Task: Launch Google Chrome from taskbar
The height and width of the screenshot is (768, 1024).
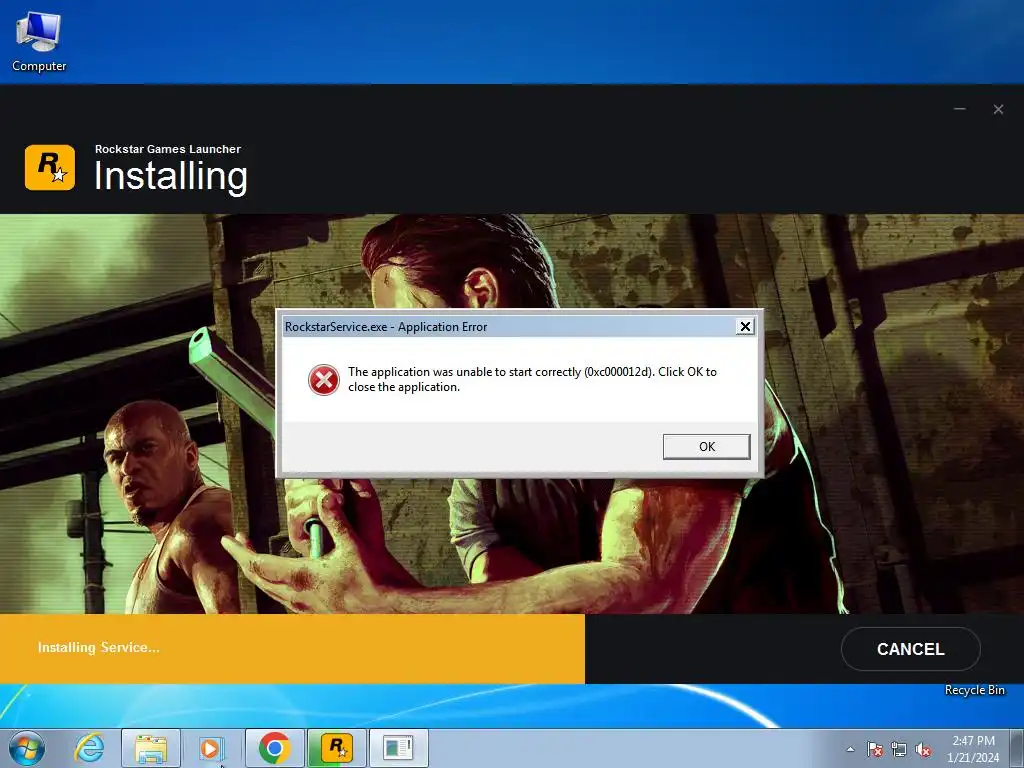Action: (274, 748)
